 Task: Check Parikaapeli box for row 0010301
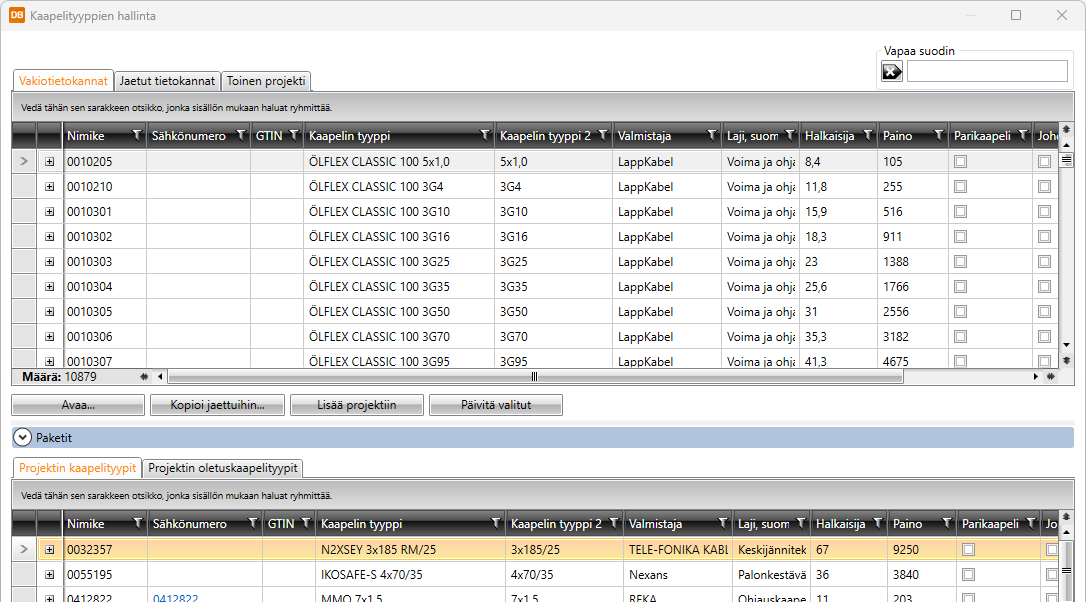[x=960, y=211]
